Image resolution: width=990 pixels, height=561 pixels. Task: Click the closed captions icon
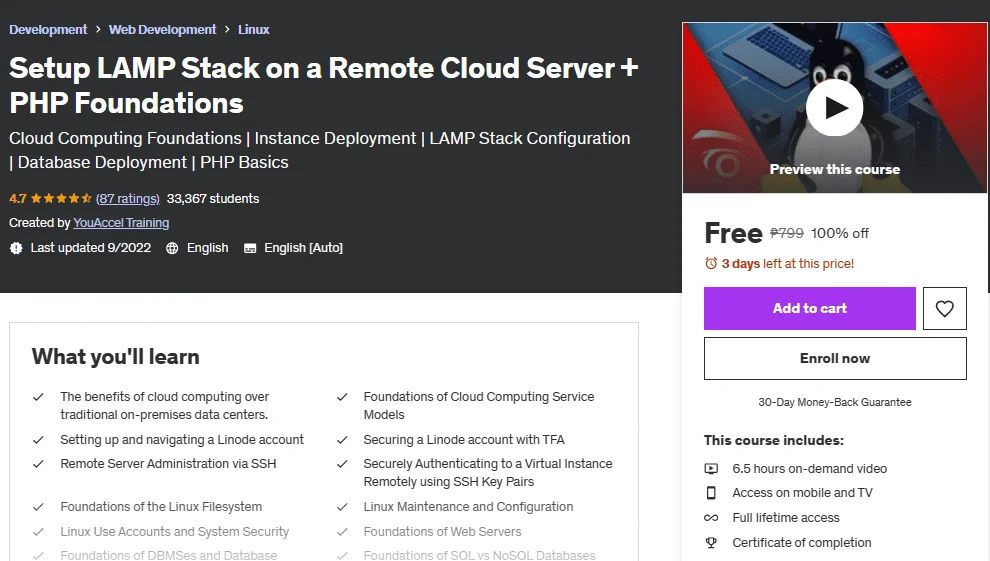point(250,248)
